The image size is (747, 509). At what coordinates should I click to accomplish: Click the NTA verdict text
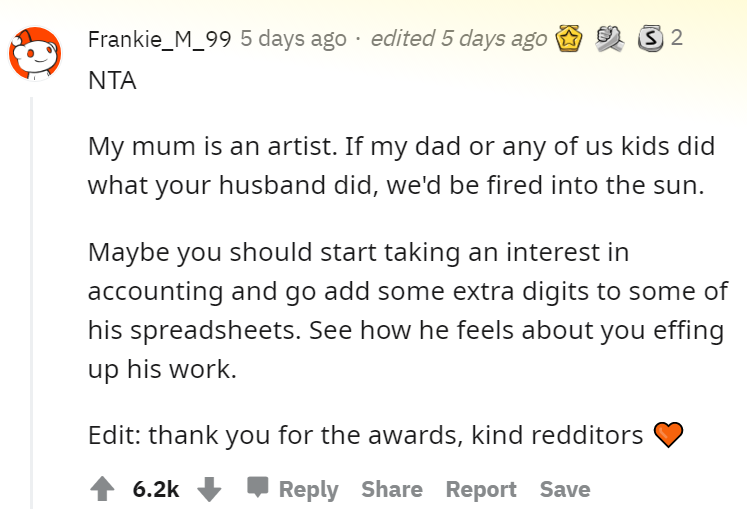click(112, 80)
